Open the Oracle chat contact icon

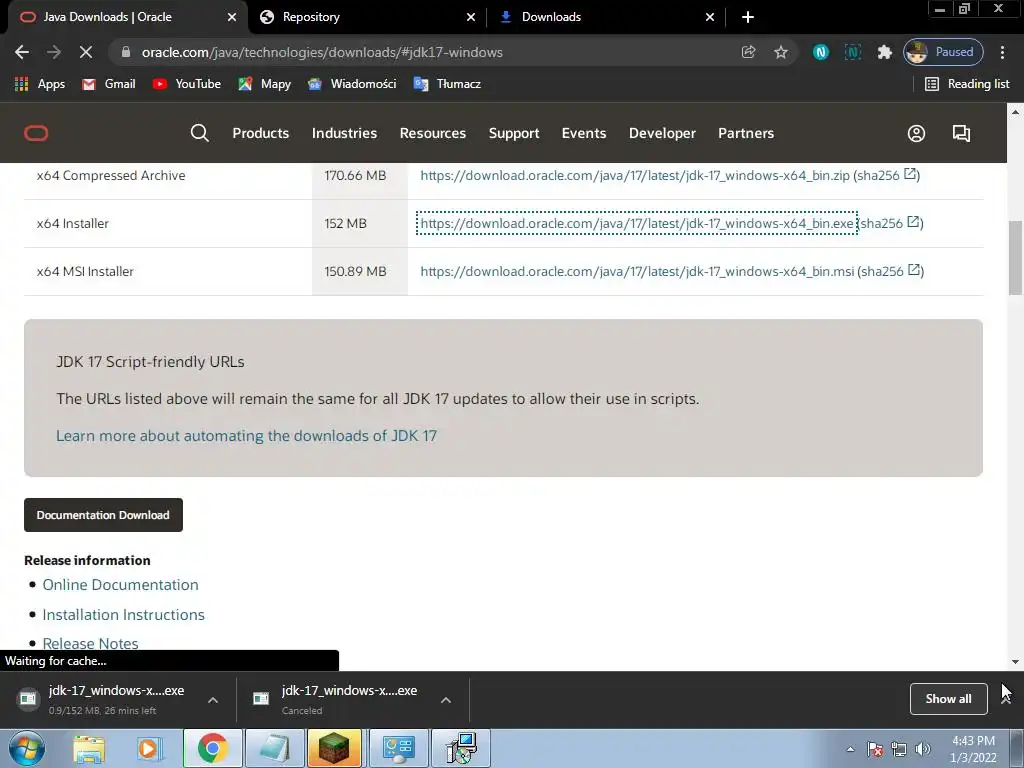click(x=961, y=133)
